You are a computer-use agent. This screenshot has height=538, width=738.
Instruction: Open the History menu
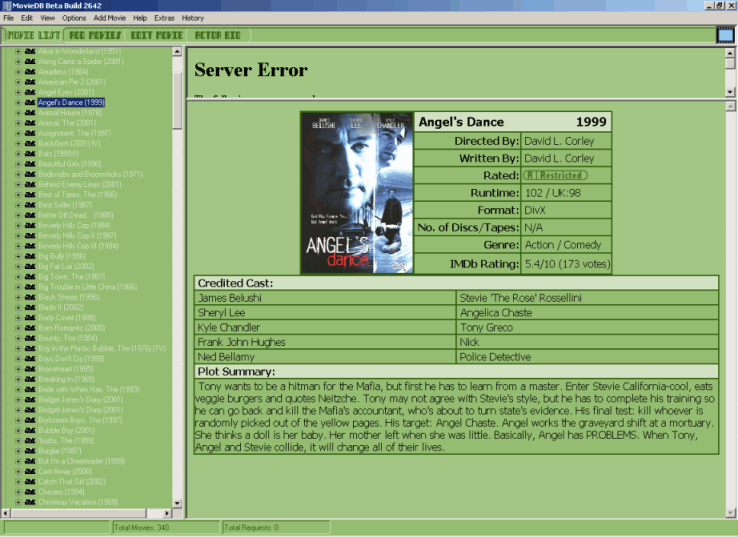point(193,18)
